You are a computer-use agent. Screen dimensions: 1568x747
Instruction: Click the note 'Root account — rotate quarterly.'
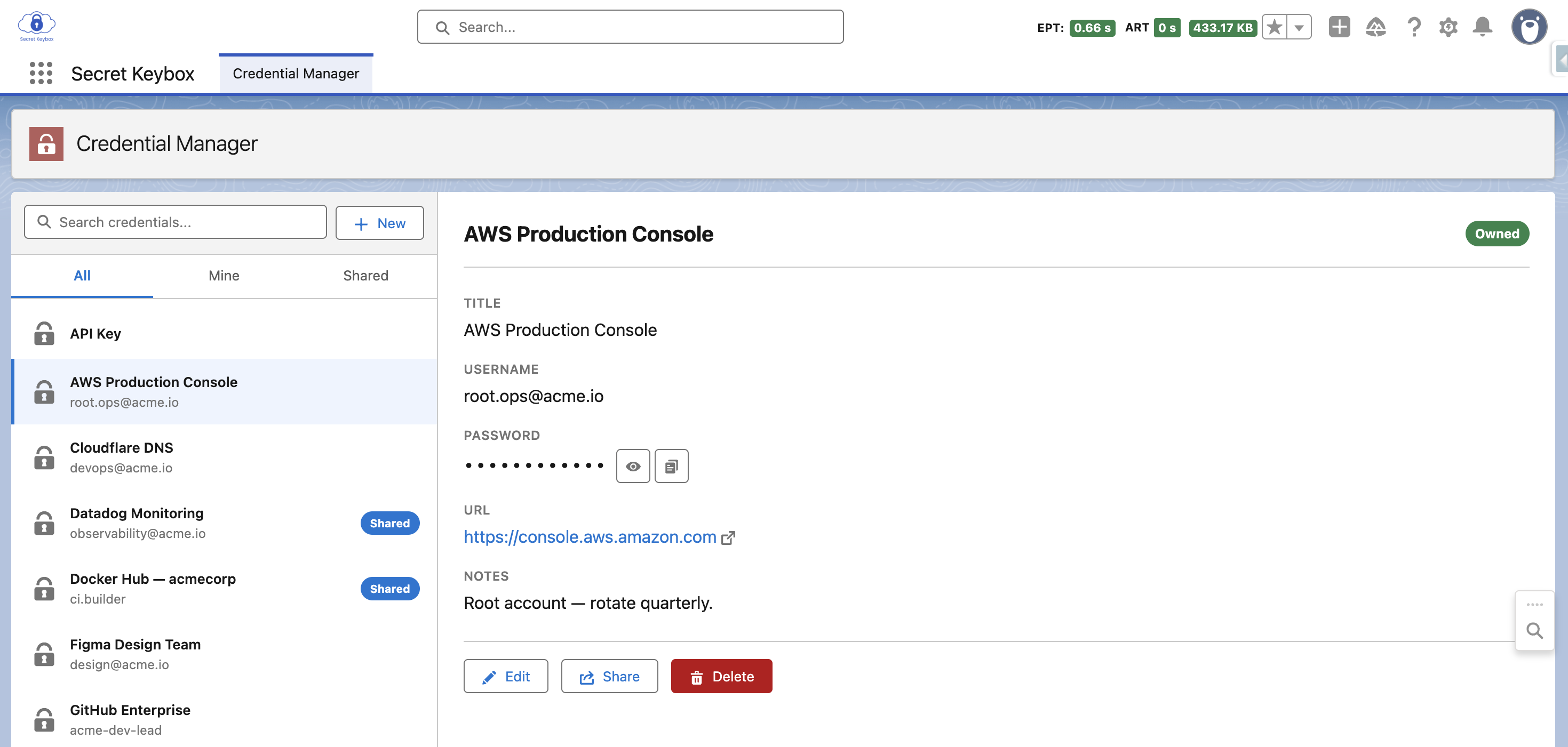(x=588, y=603)
